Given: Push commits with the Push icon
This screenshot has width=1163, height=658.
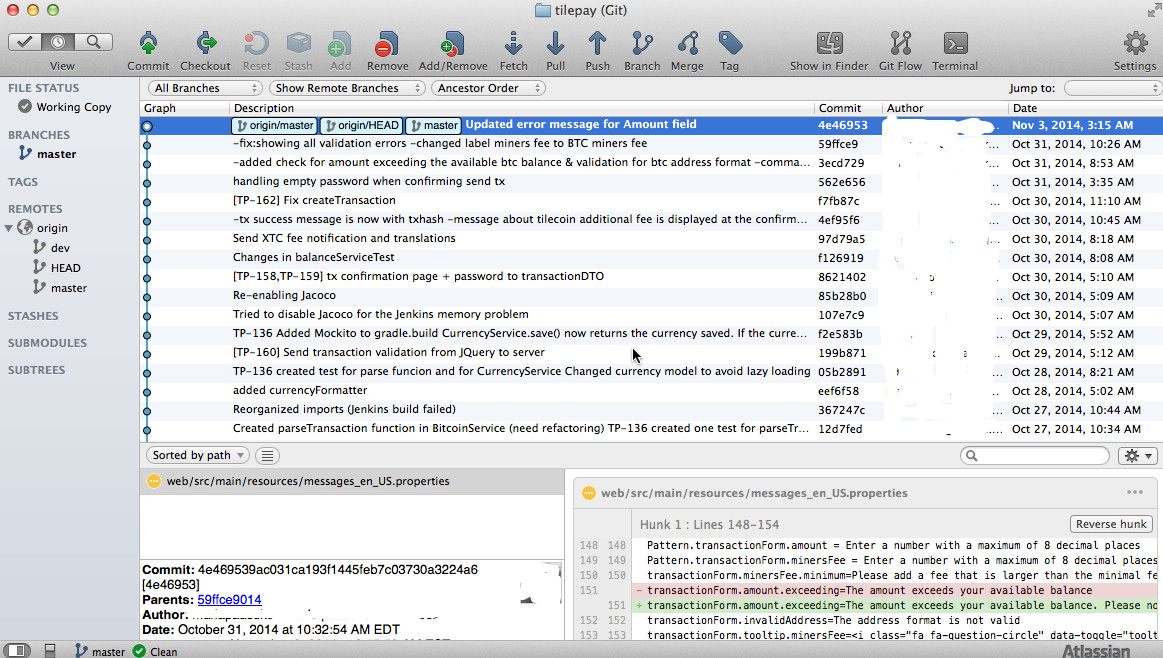Looking at the screenshot, I should pyautogui.click(x=597, y=44).
